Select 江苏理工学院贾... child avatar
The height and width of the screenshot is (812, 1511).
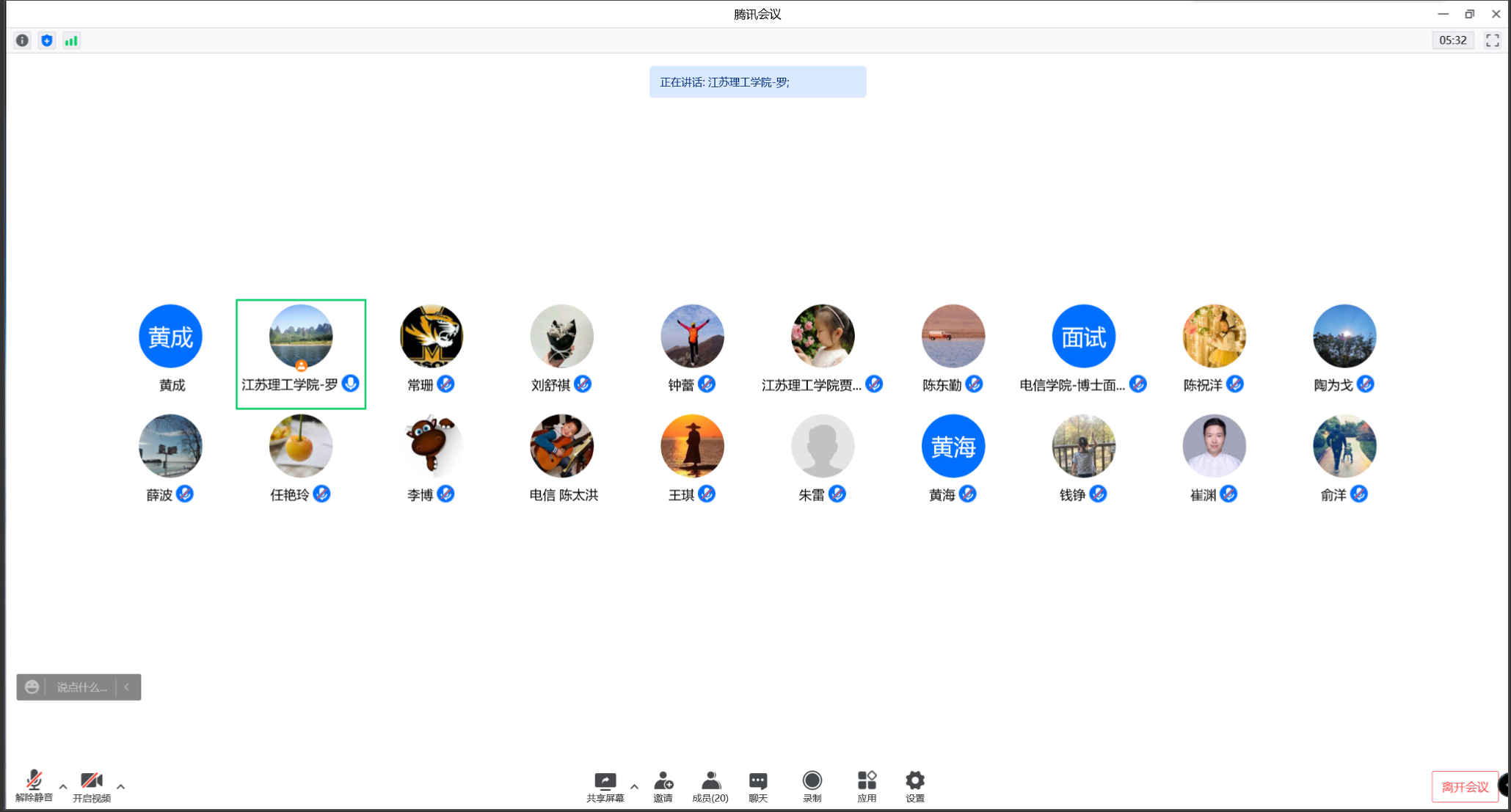tap(823, 336)
